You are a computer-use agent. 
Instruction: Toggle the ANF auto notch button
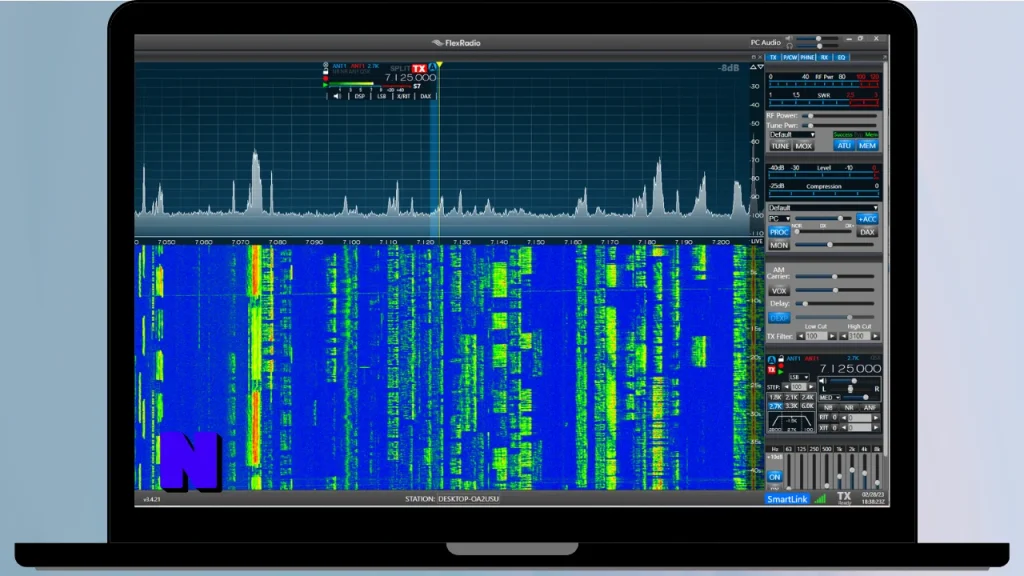(x=870, y=408)
